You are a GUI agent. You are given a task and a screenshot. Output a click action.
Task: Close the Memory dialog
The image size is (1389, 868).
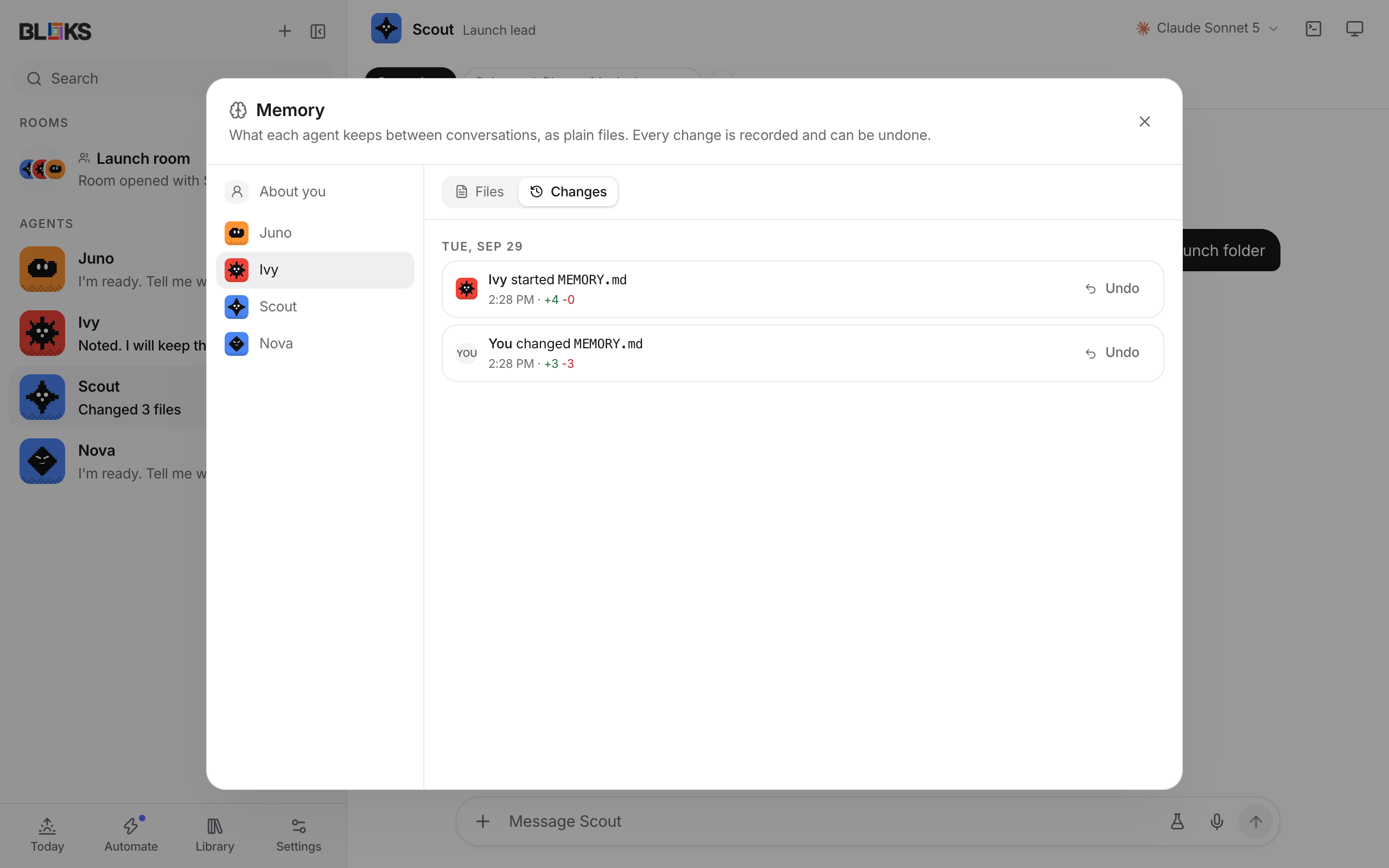(1144, 122)
